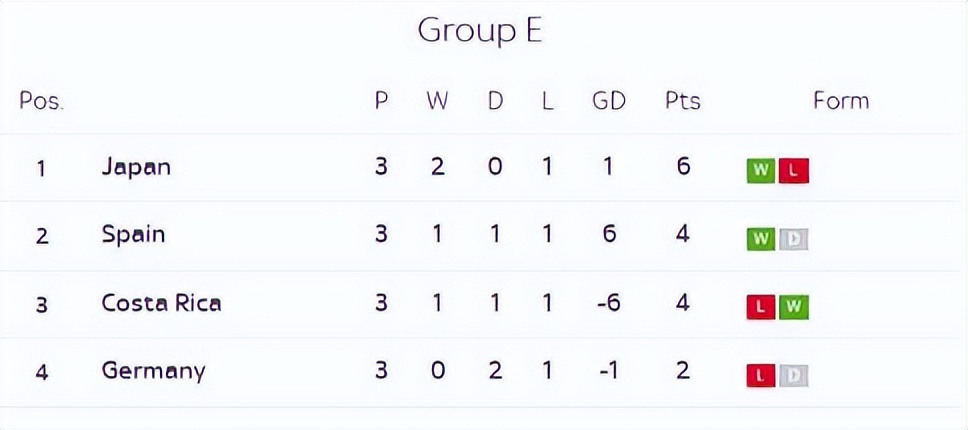Click Japan's points value 6
968x430 pixels.
683,166
